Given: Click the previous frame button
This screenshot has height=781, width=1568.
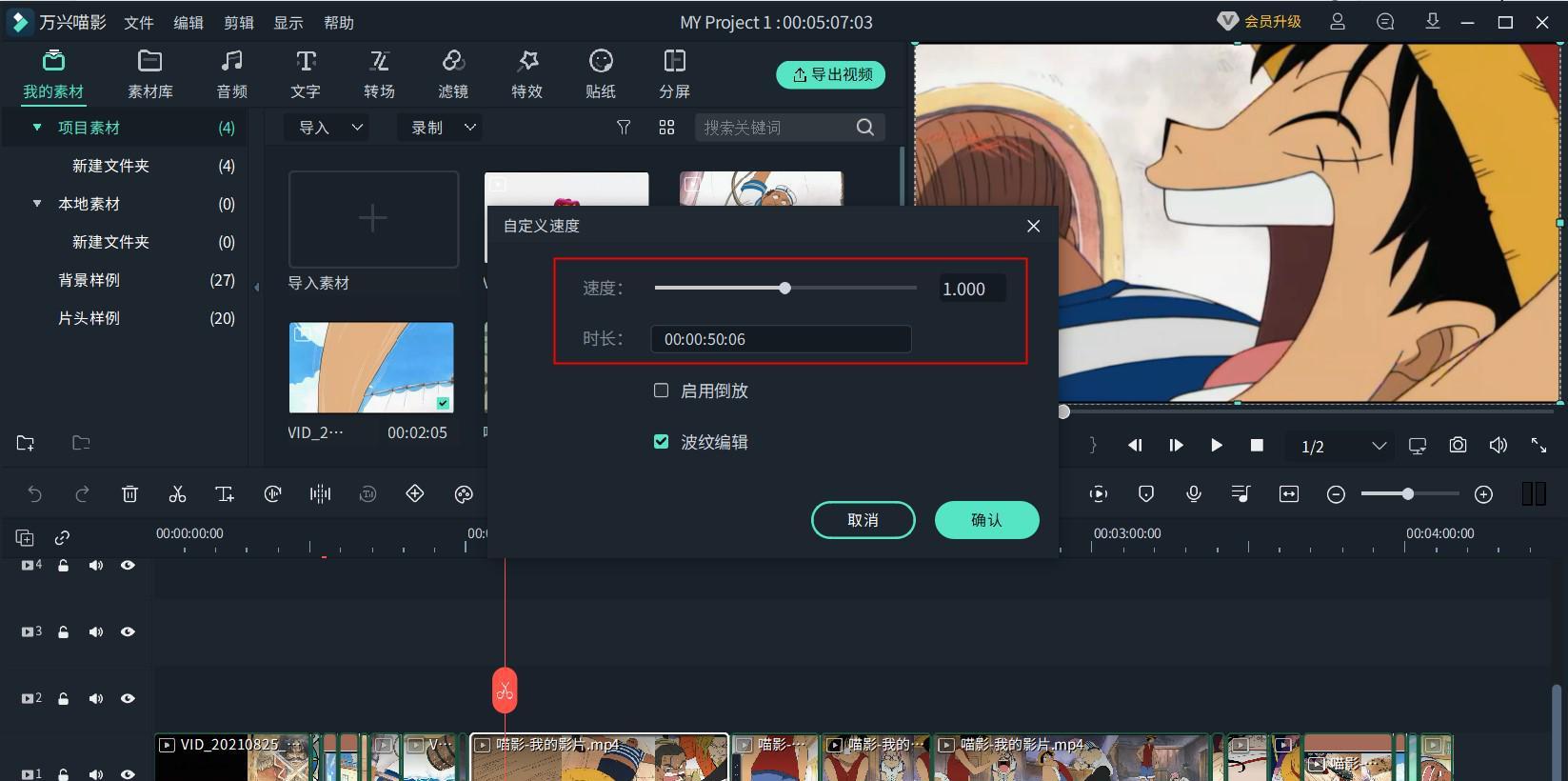Looking at the screenshot, I should [x=1135, y=446].
